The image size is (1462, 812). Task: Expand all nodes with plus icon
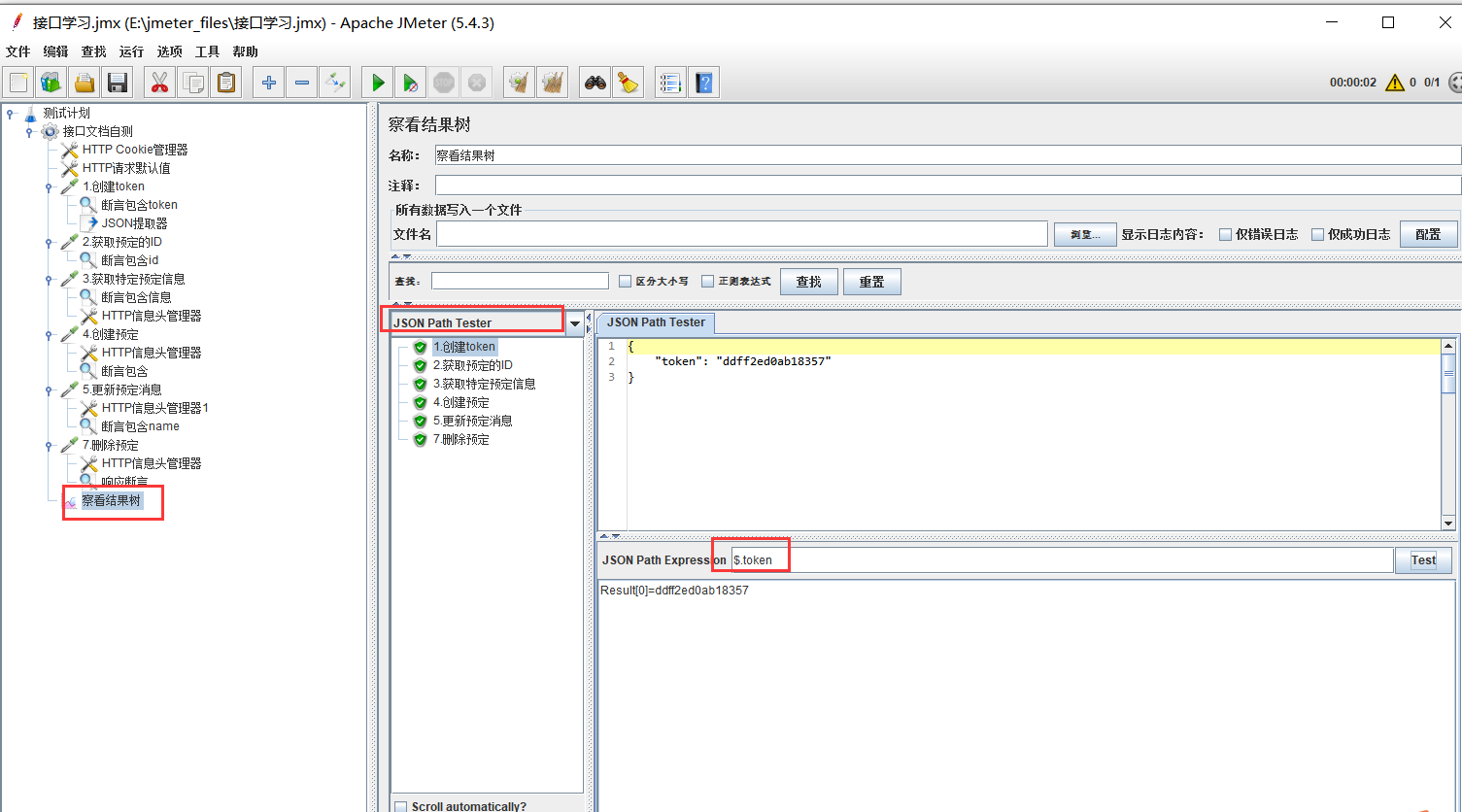[269, 83]
